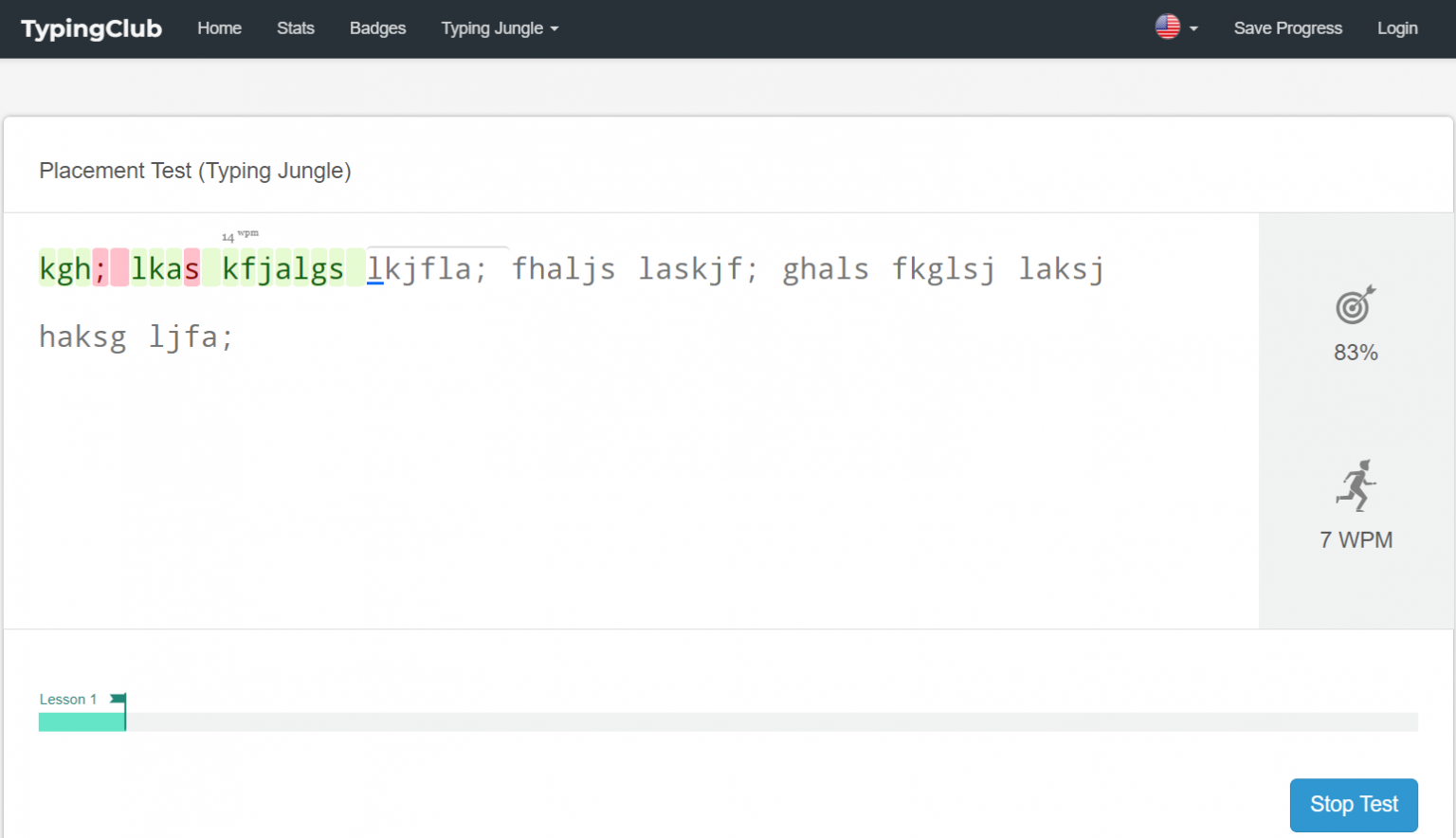Open the Stats page
This screenshot has width=1456, height=838.
click(295, 28)
